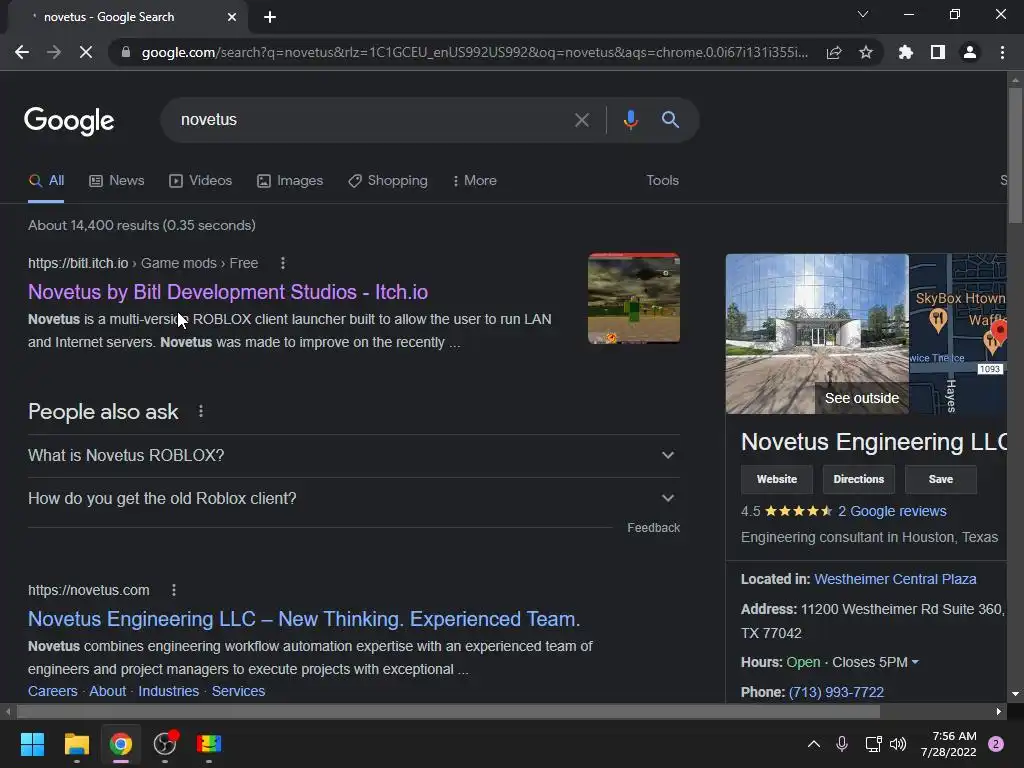Click the forward navigation arrow

(54, 52)
